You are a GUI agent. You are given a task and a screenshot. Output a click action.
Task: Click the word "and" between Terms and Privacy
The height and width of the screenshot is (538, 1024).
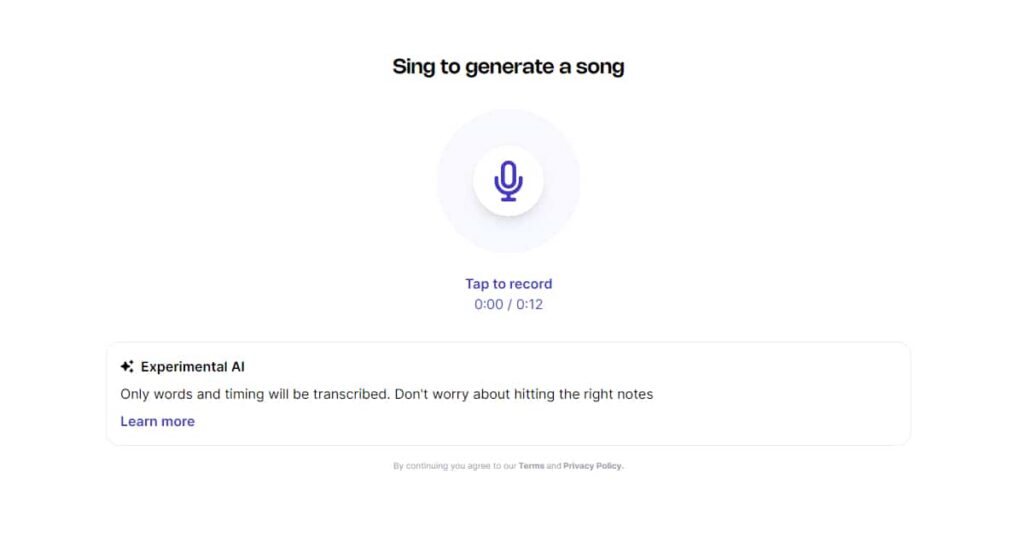554,466
